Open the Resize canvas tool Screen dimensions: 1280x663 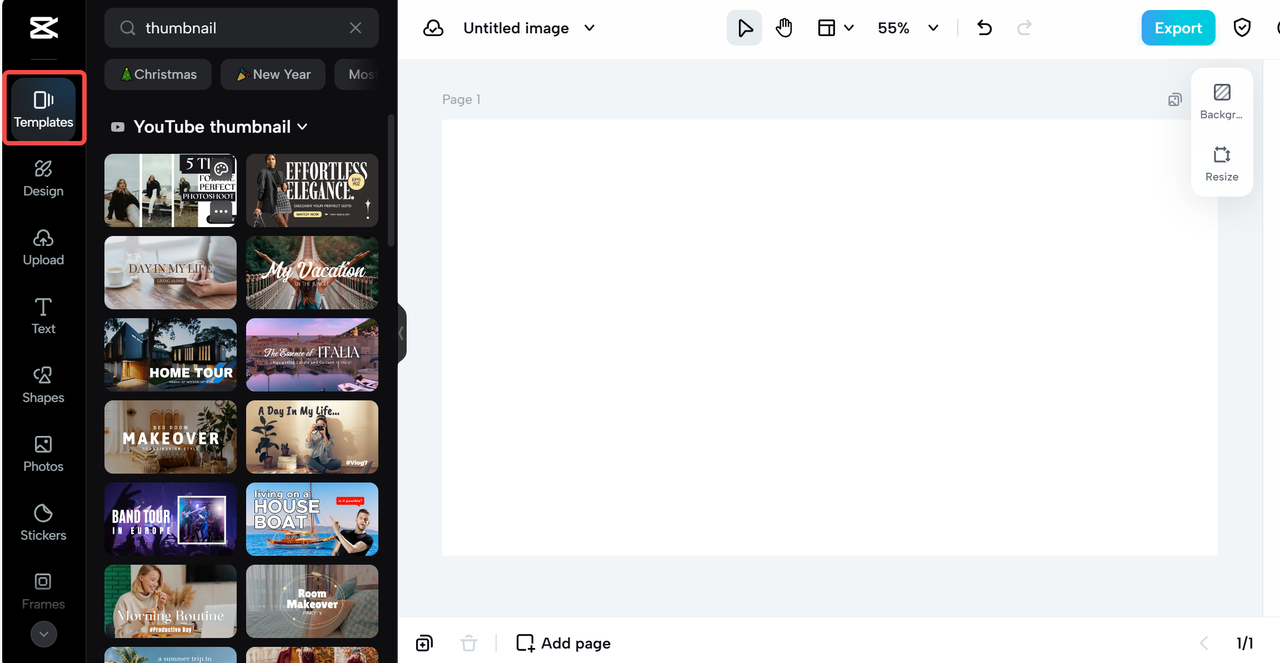[1221, 164]
